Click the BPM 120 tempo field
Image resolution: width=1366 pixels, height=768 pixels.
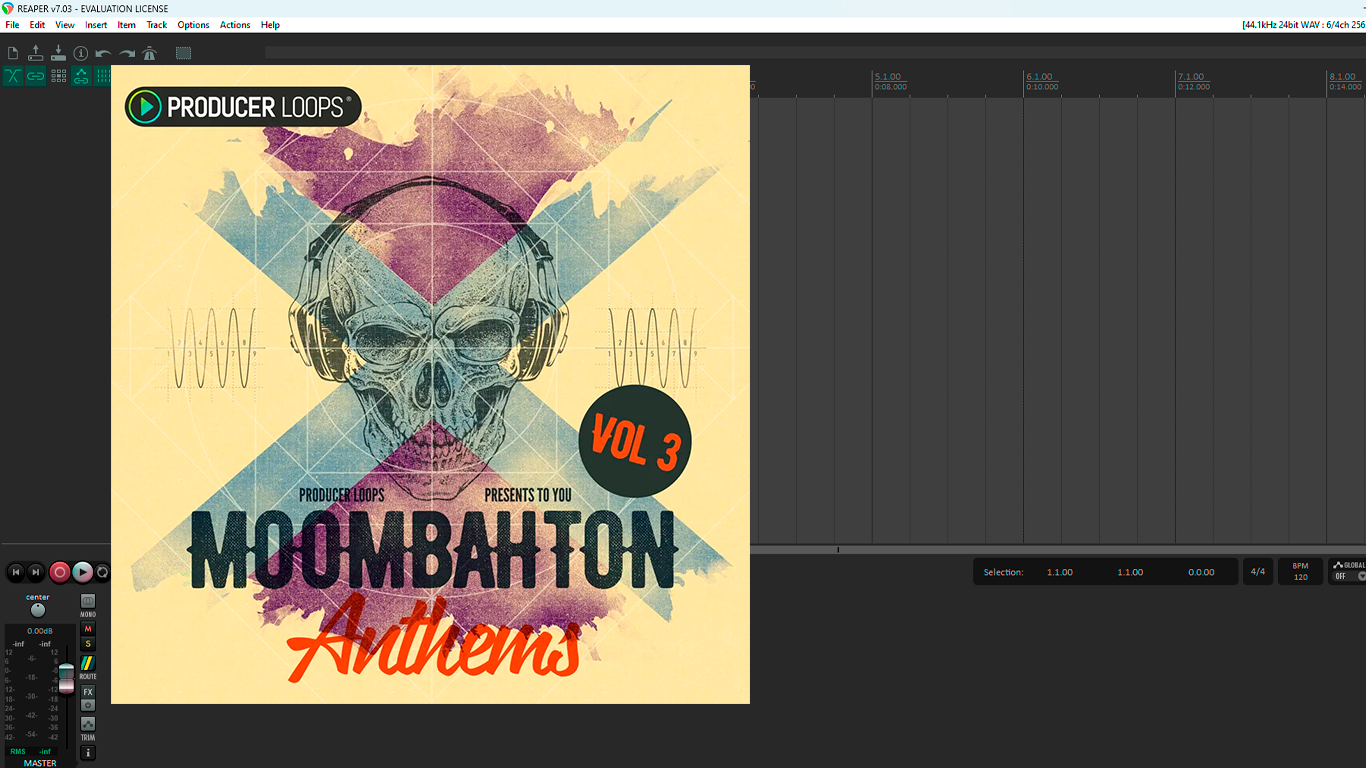[1301, 572]
